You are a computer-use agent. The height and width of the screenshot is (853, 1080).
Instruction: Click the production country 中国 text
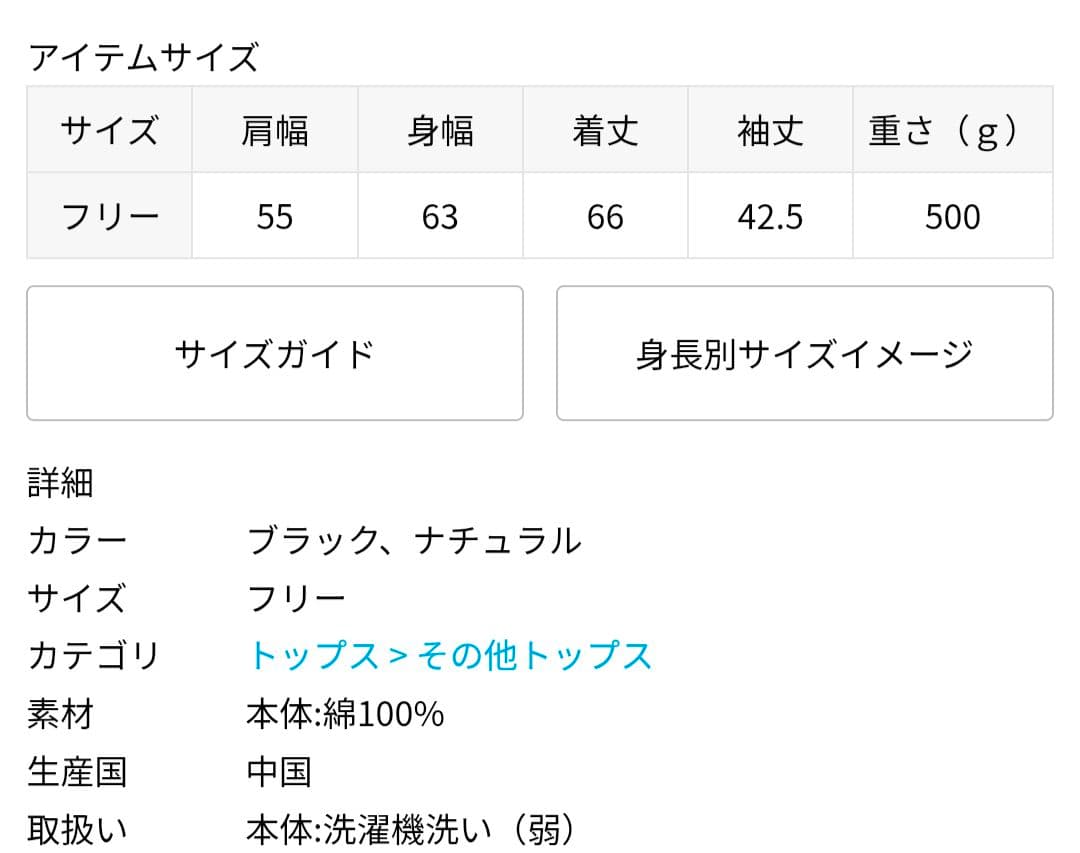pyautogui.click(x=278, y=771)
